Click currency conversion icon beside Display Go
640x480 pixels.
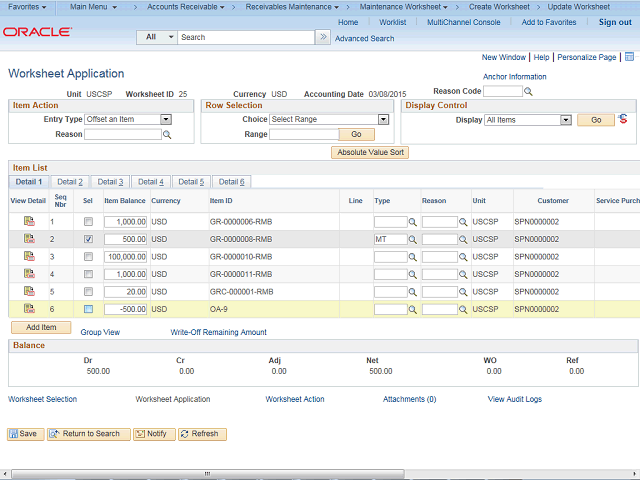pyautogui.click(x=624, y=120)
